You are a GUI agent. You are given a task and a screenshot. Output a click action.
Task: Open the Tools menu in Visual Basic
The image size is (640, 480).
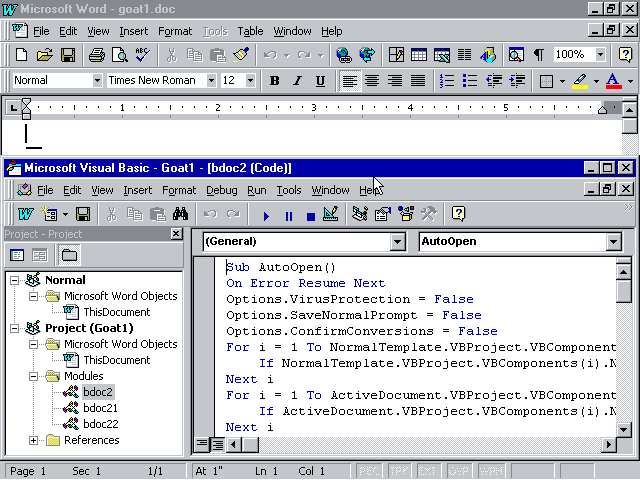coord(289,190)
